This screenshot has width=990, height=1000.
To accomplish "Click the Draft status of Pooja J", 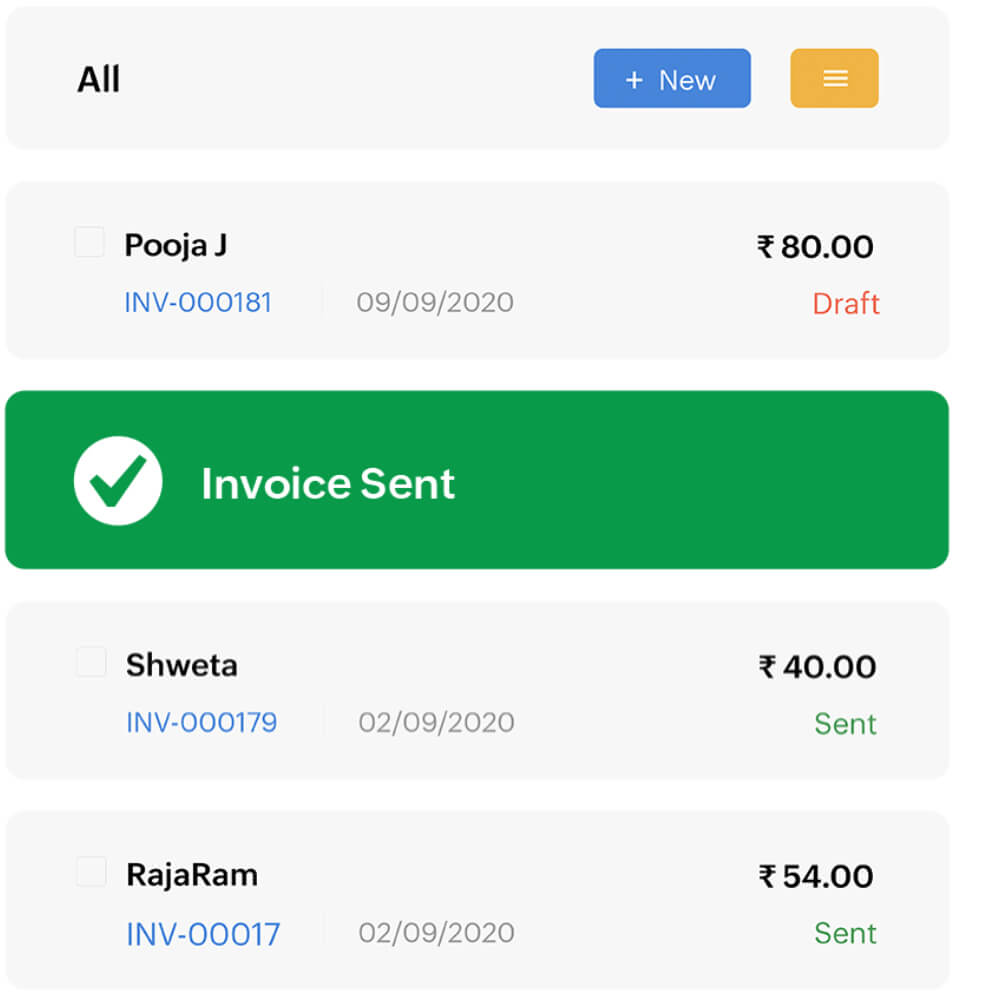I will click(846, 304).
